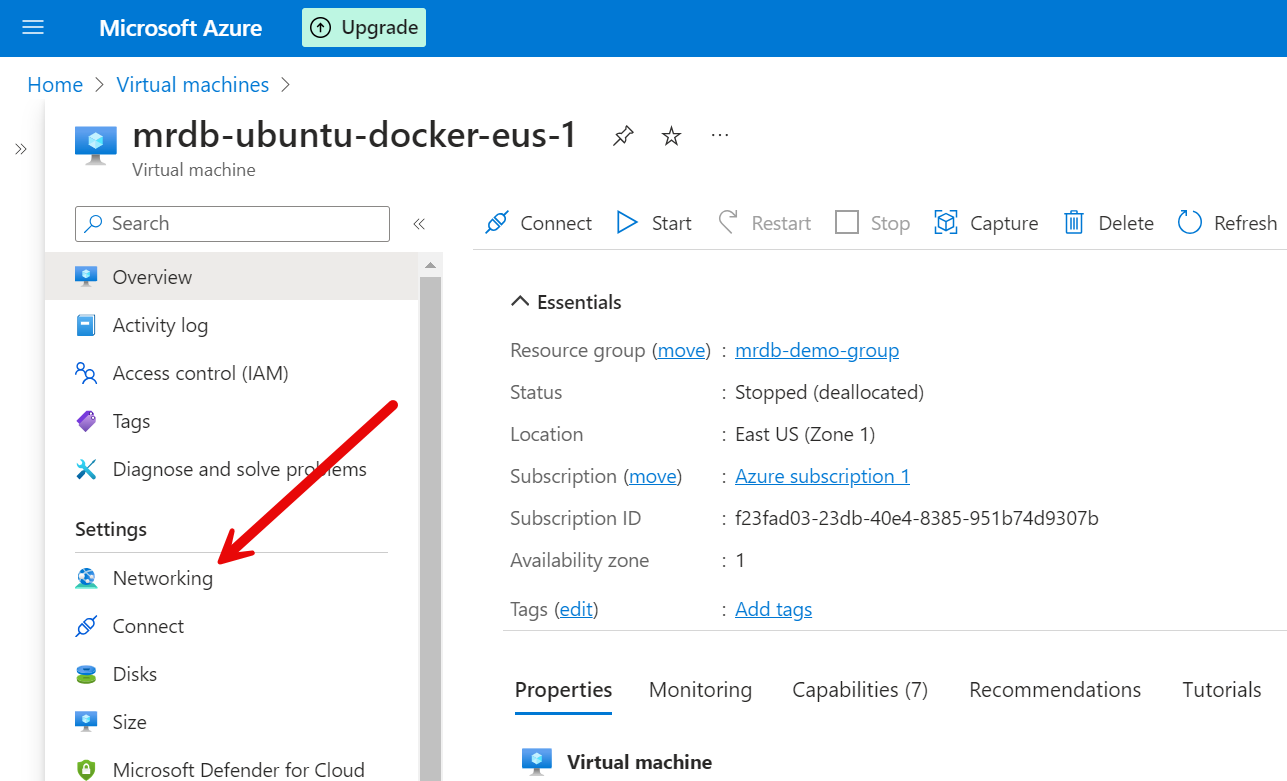Pin the virtual machine to dashboard
1287x781 pixels.
[x=623, y=136]
